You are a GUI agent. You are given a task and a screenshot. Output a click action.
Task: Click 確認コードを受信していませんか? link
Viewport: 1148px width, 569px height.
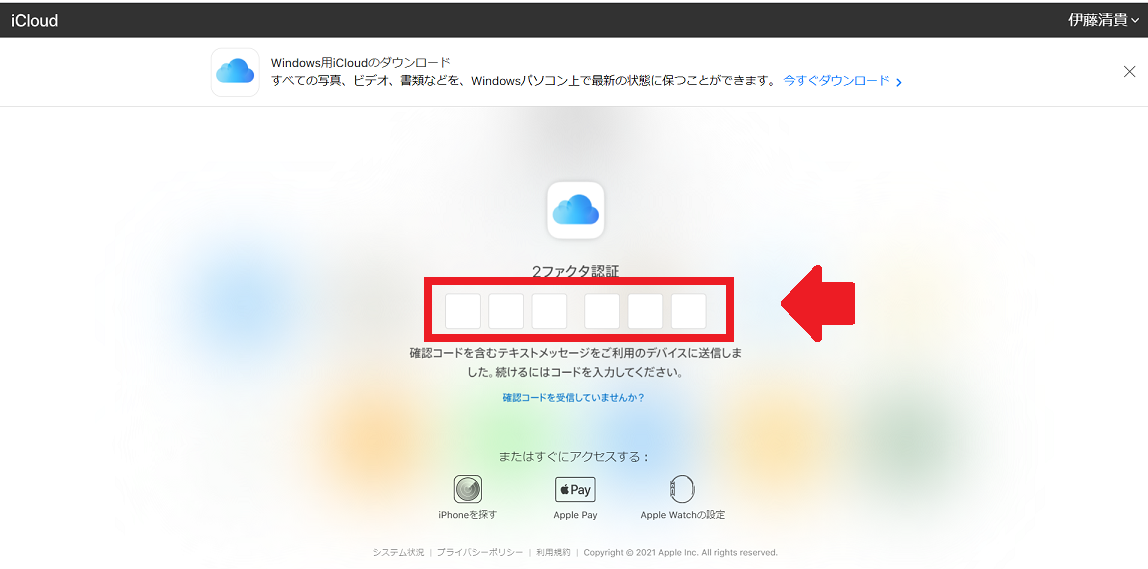click(x=573, y=398)
